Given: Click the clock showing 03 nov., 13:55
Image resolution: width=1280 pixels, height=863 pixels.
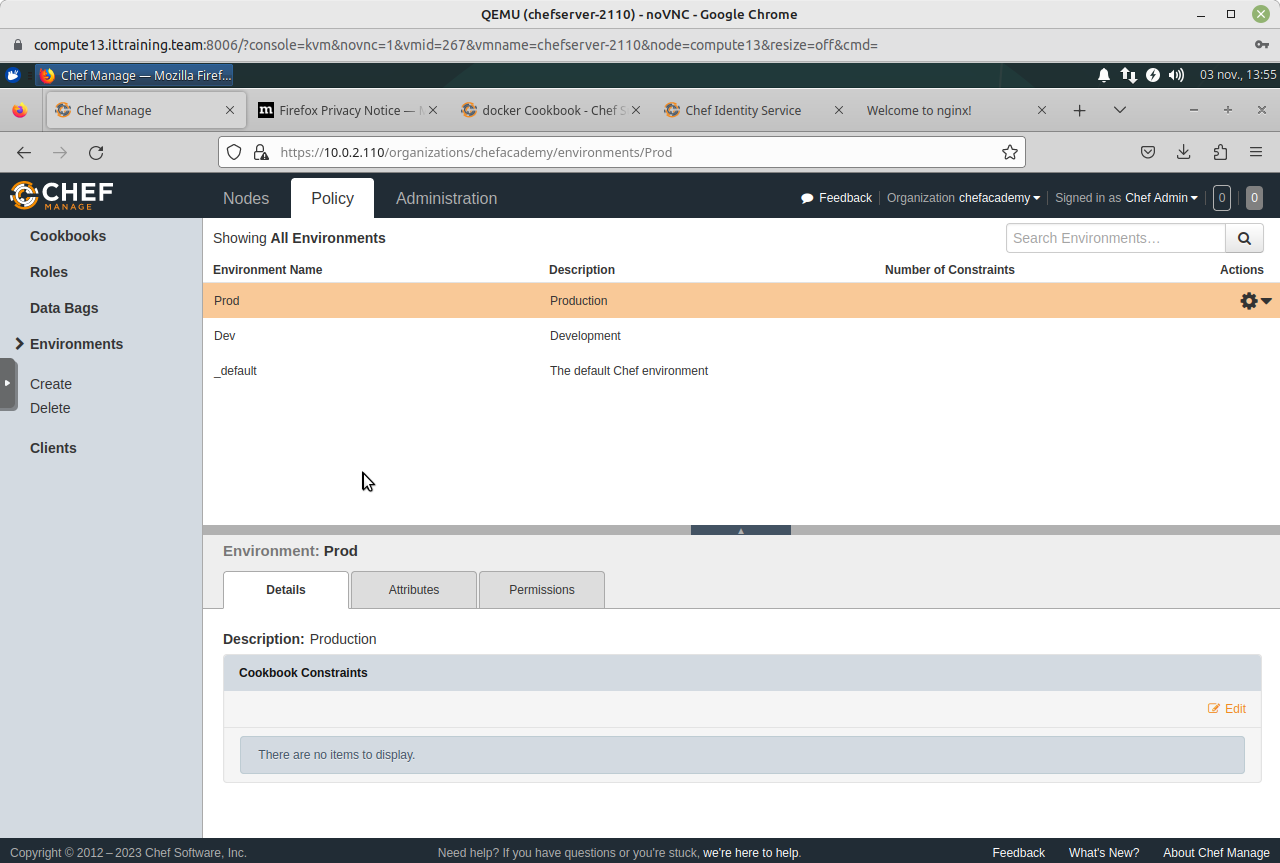Looking at the screenshot, I should click(x=1238, y=75).
